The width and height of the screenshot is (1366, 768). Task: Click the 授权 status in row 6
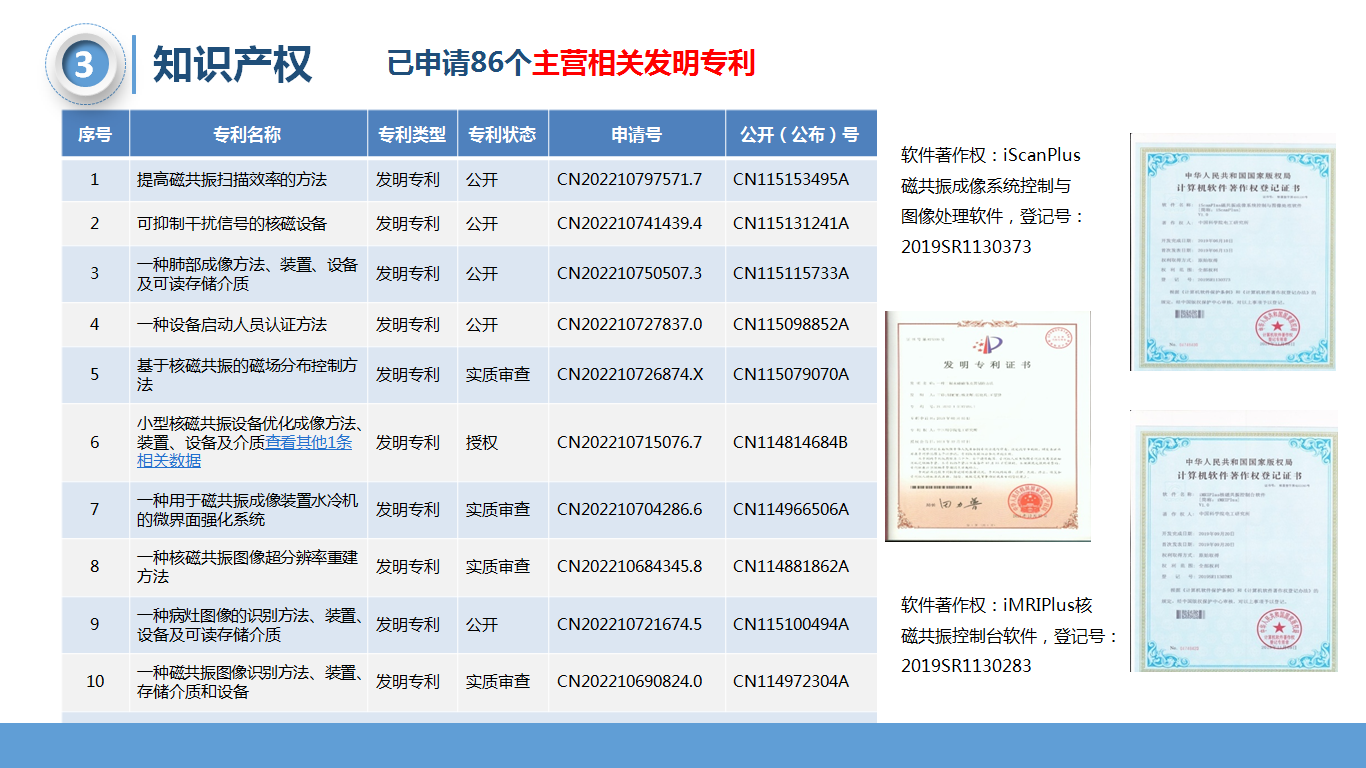(482, 442)
